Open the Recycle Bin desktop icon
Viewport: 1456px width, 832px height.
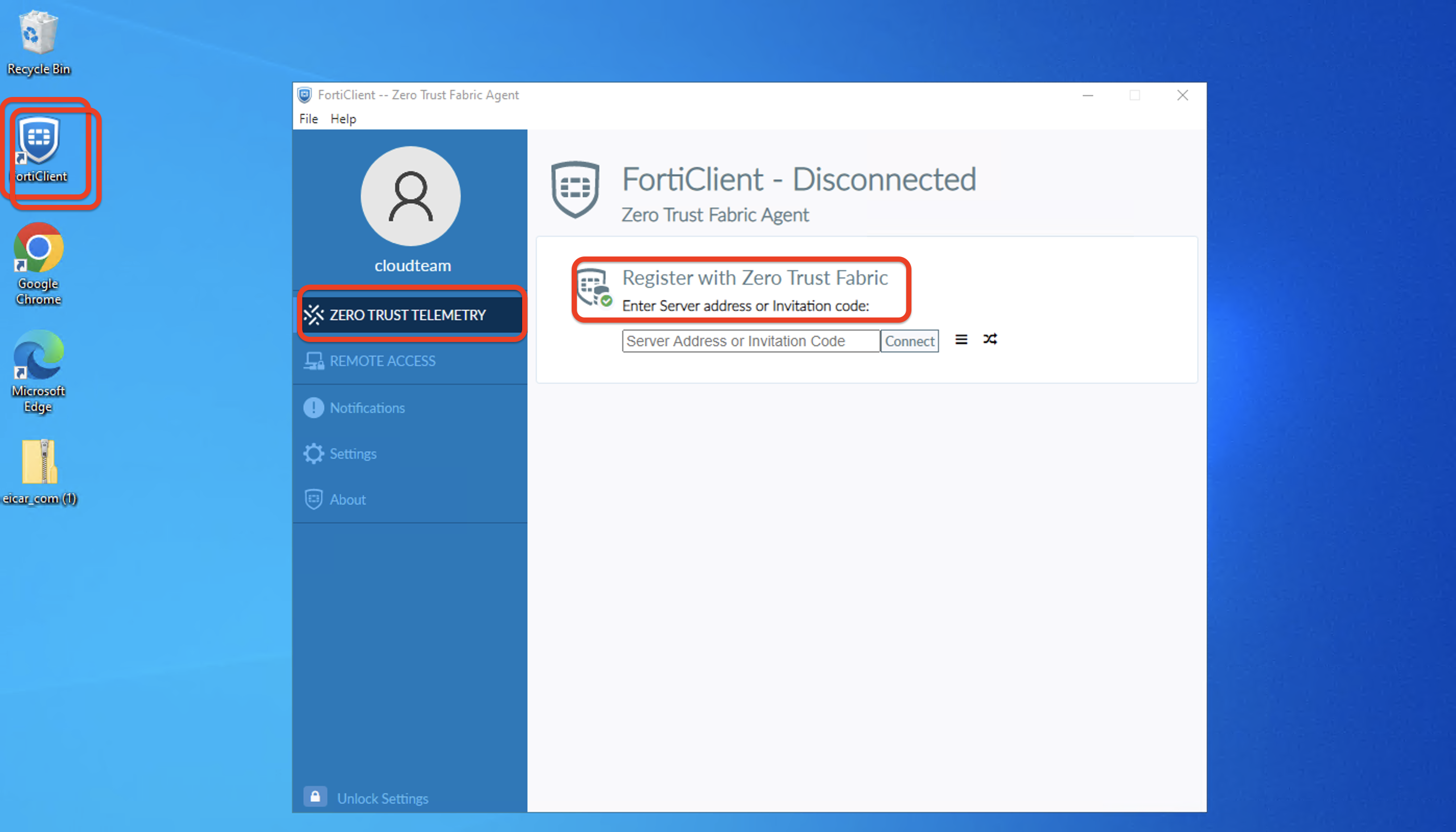point(38,43)
